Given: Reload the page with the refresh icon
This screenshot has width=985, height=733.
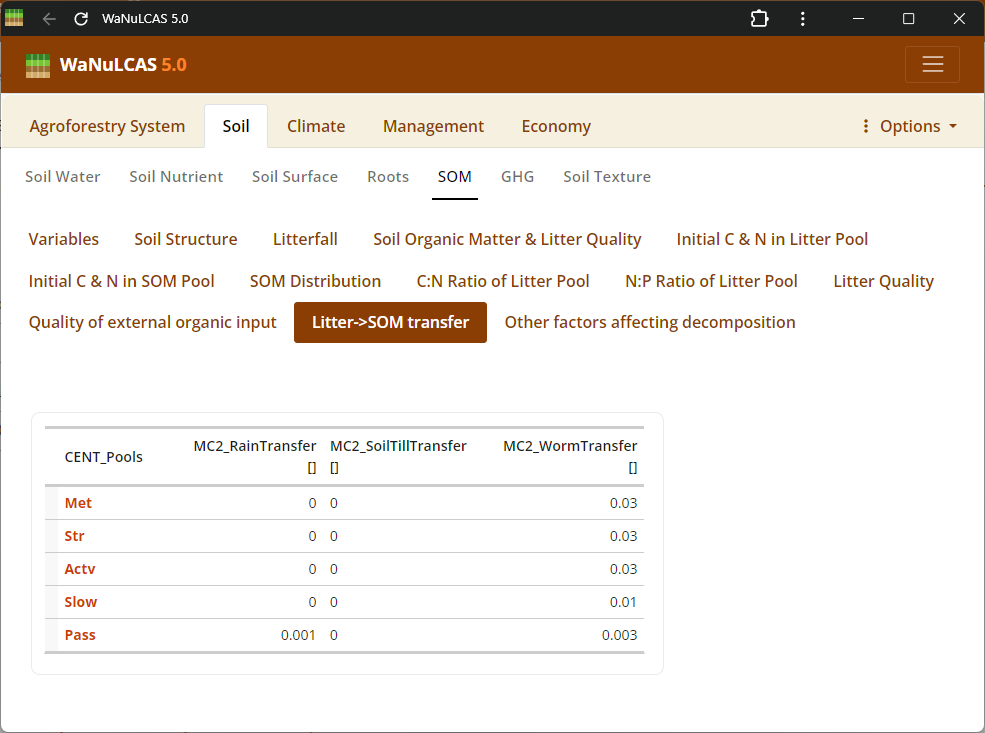Looking at the screenshot, I should (82, 19).
